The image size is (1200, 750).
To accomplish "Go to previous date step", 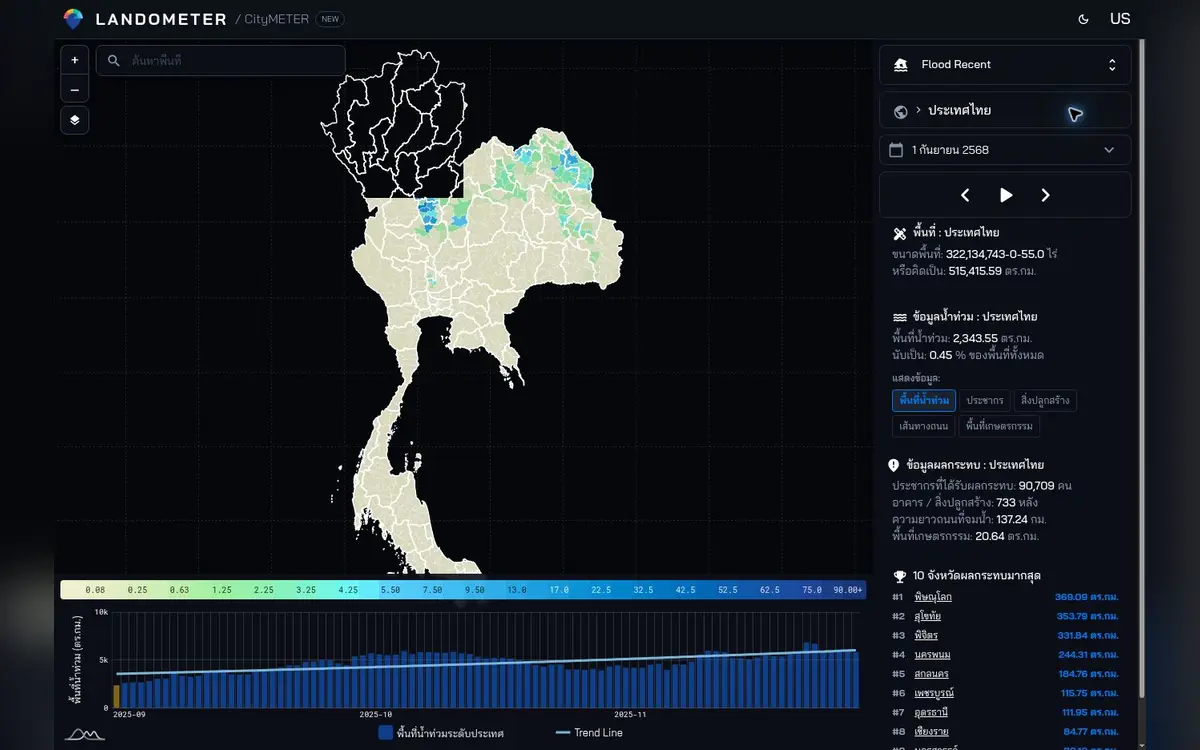I will (x=965, y=195).
